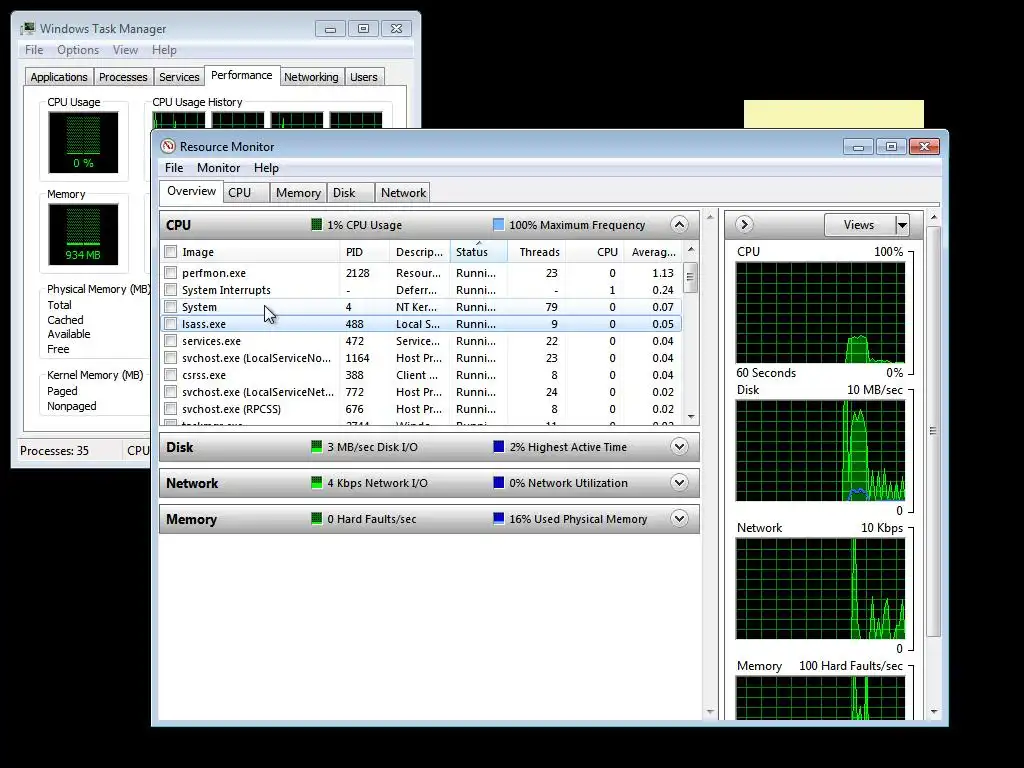The width and height of the screenshot is (1024, 768).
Task: Open Resource Monitor File menu
Action: pos(174,168)
